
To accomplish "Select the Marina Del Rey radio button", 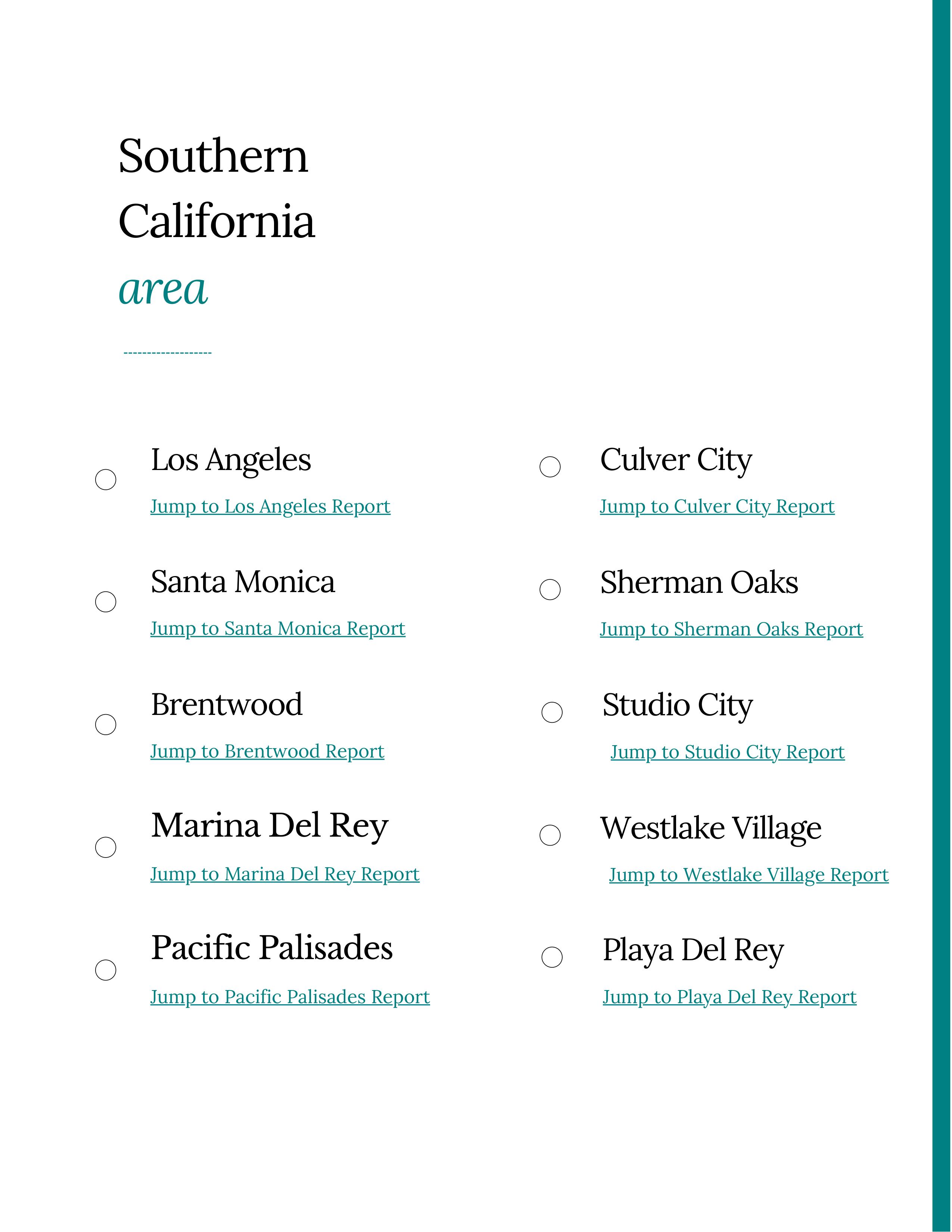I will tap(105, 847).
